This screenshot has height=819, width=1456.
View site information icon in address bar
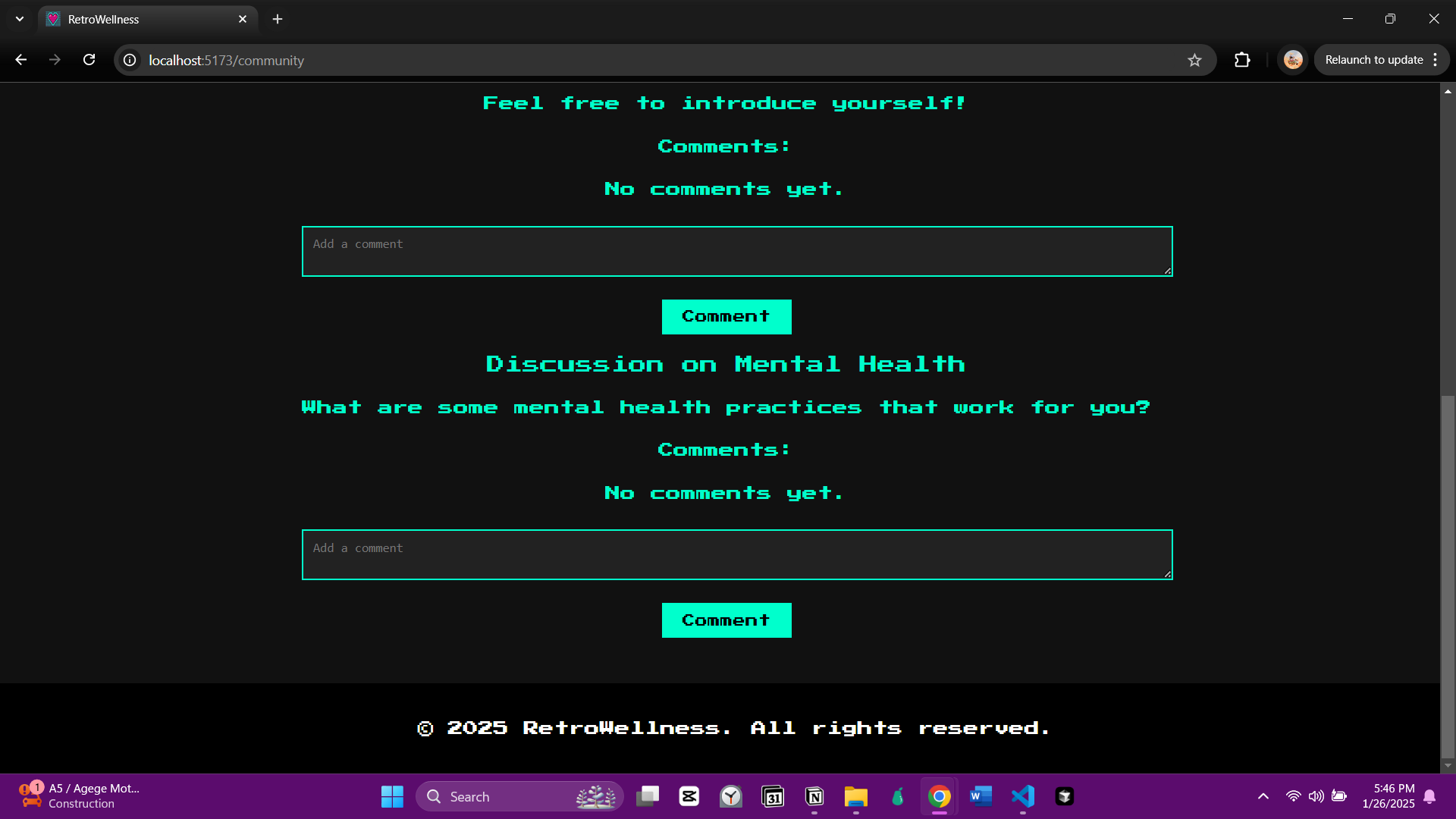coord(130,60)
